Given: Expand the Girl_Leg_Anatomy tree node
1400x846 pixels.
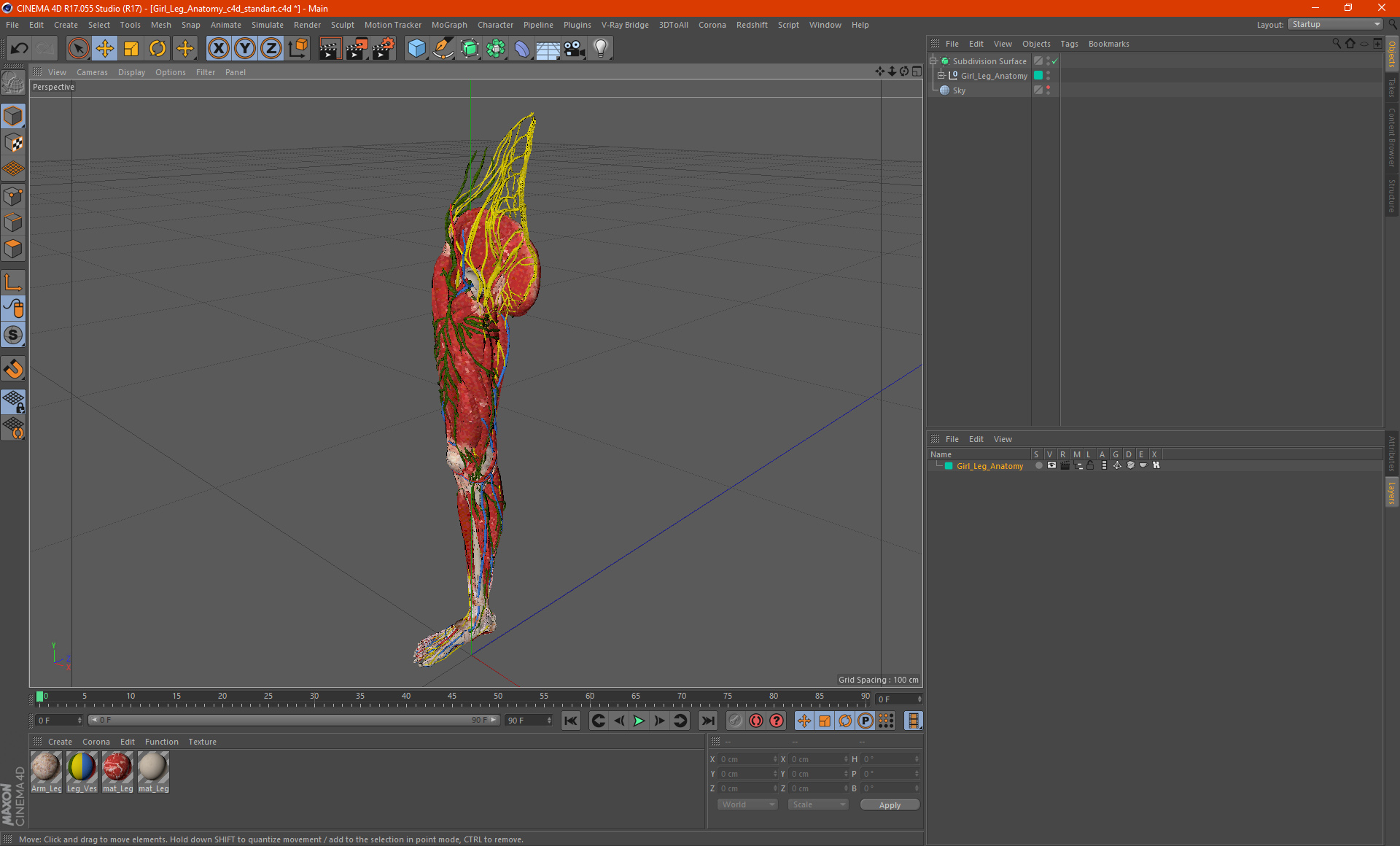Looking at the screenshot, I should pos(941,76).
